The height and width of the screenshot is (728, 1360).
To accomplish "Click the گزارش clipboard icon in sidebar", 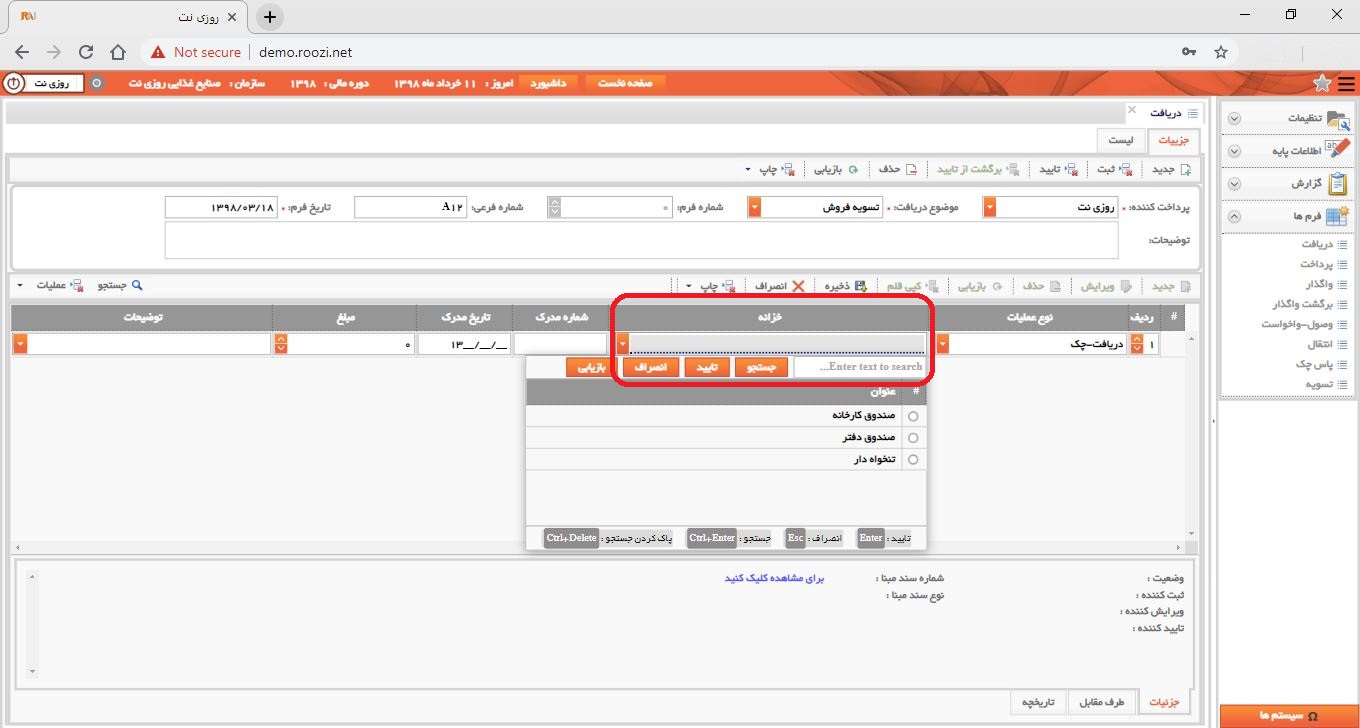I will pyautogui.click(x=1338, y=183).
